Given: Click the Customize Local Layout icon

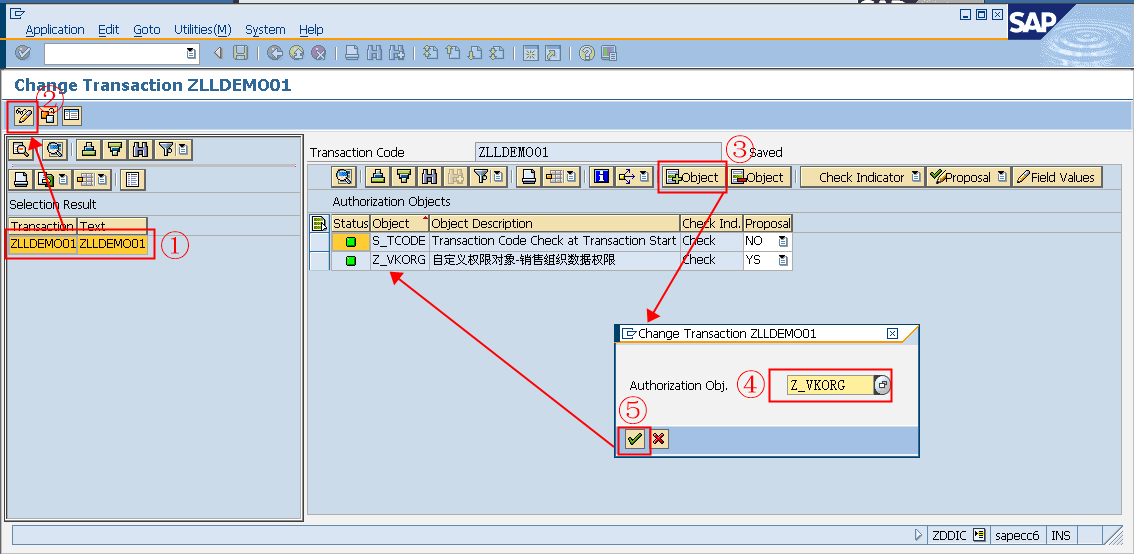Looking at the screenshot, I should pyautogui.click(x=608, y=53).
